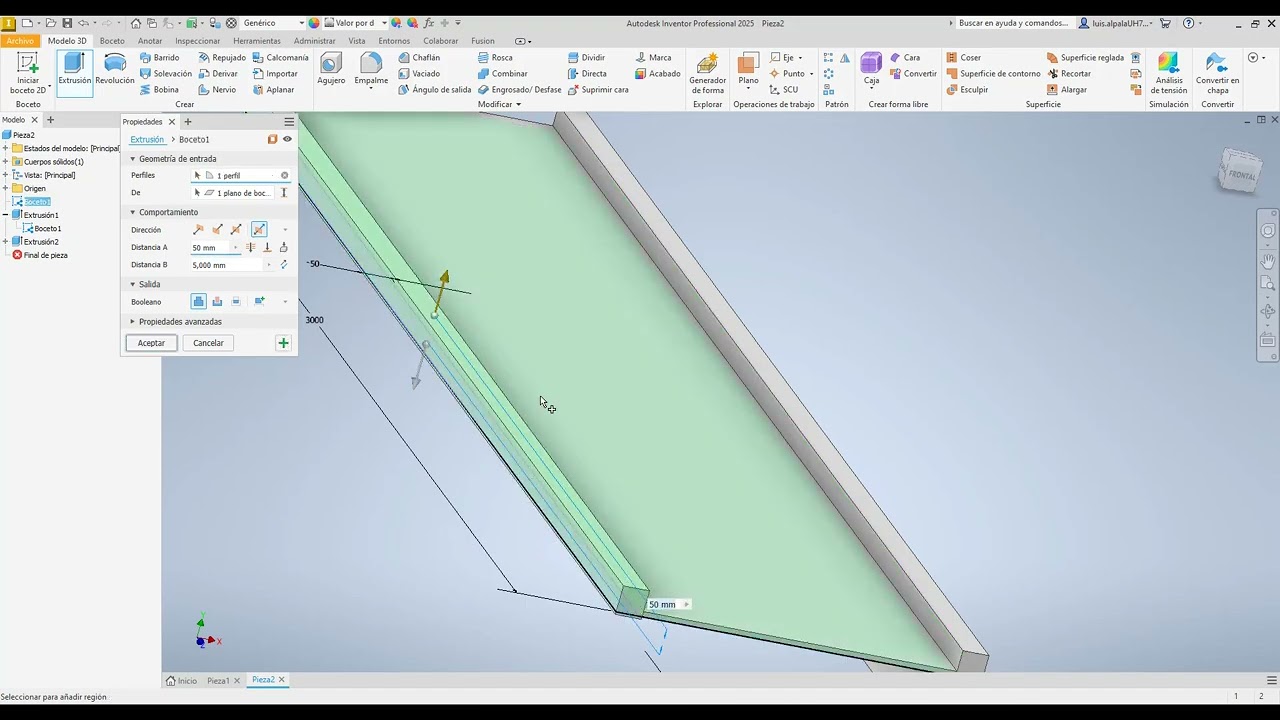Expand the Extrusión2 tree node
The width and height of the screenshot is (1280, 720).
pos(5,242)
